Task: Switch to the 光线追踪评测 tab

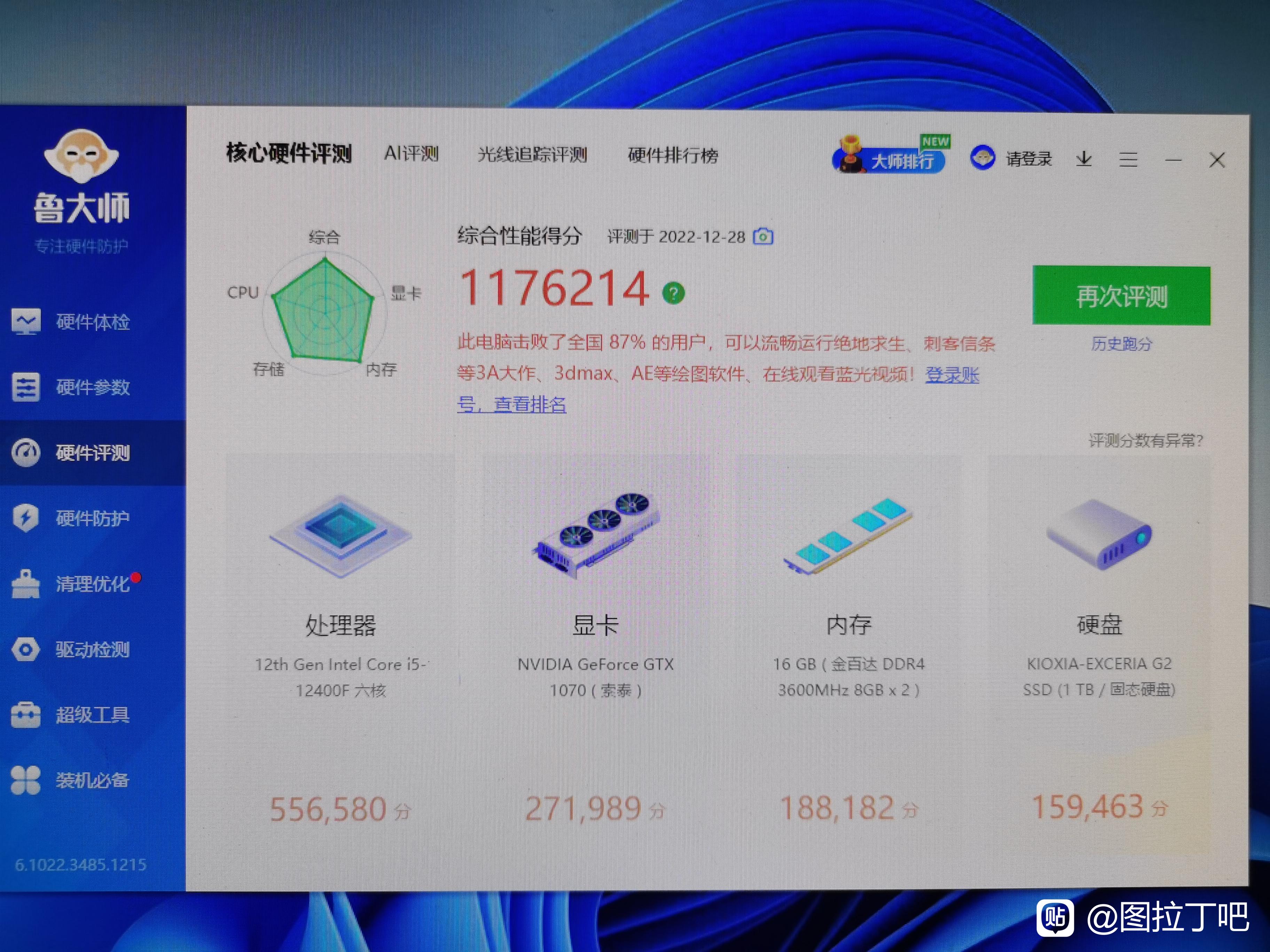Action: (532, 154)
